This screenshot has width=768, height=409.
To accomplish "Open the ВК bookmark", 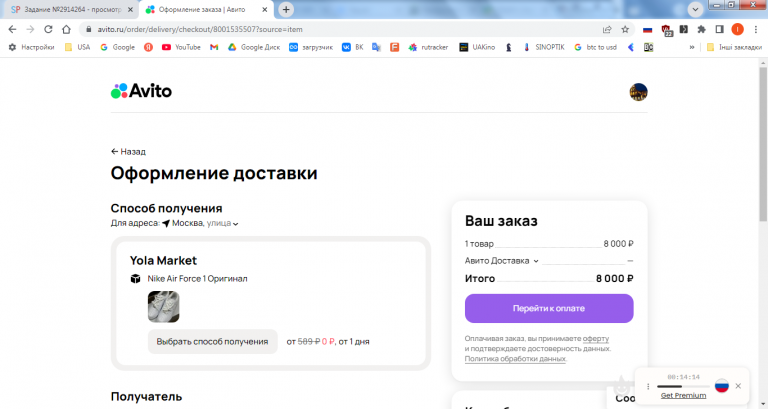I will click(353, 47).
